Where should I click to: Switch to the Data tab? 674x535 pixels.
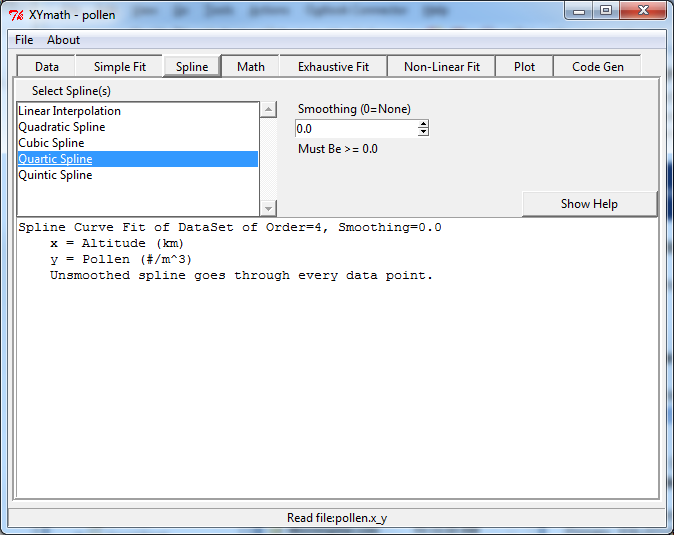tap(47, 67)
